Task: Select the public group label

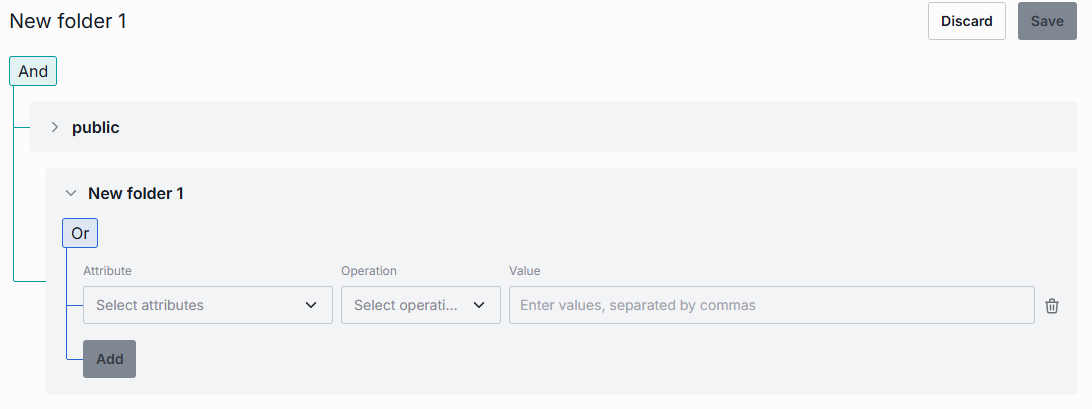Action: pyautogui.click(x=96, y=128)
